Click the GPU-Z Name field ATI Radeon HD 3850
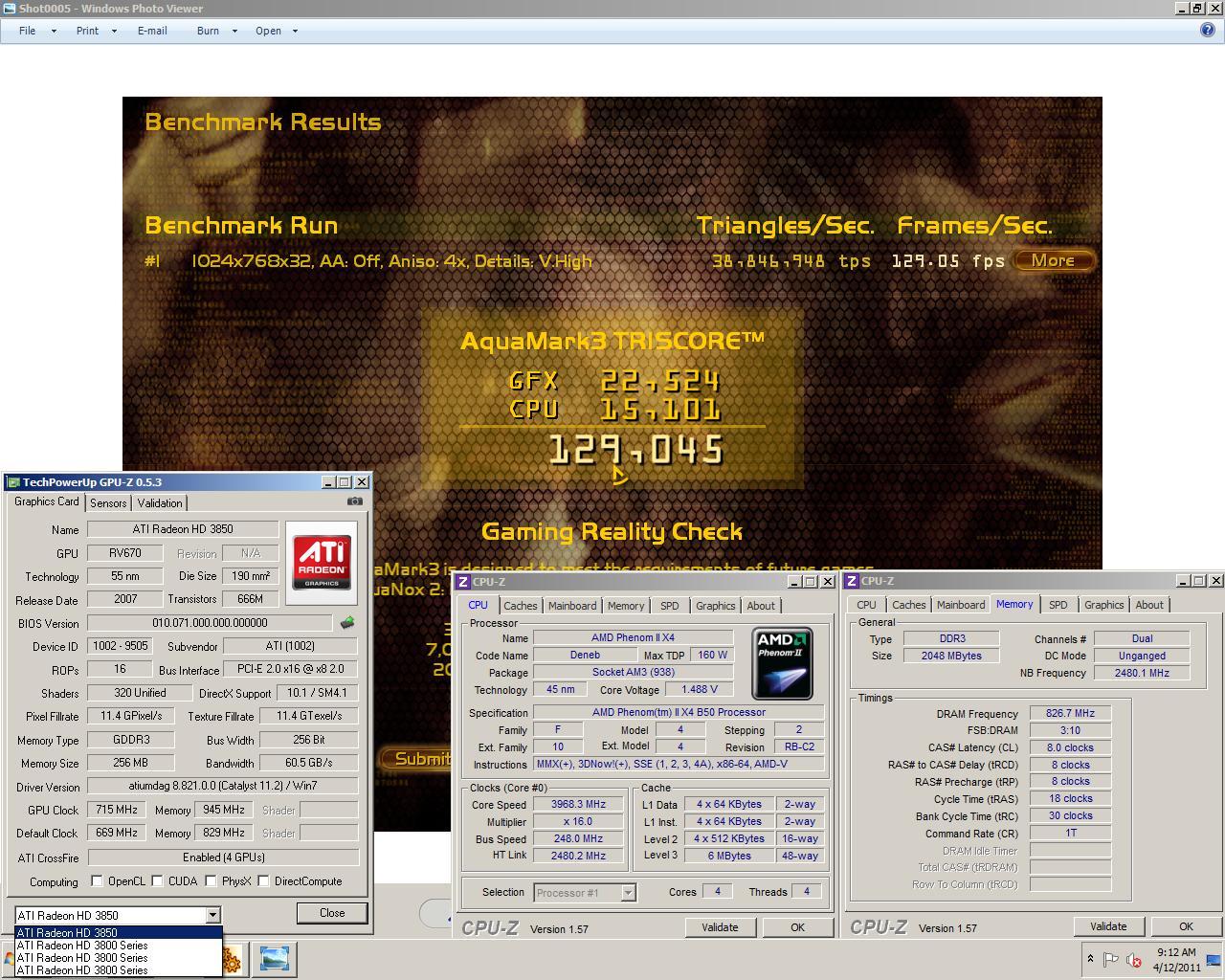This screenshot has width=1225, height=980. (x=183, y=529)
